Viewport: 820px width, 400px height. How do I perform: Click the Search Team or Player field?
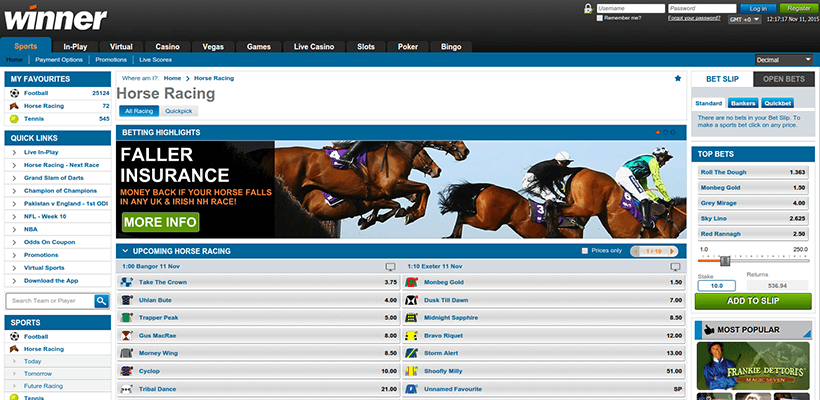point(50,301)
